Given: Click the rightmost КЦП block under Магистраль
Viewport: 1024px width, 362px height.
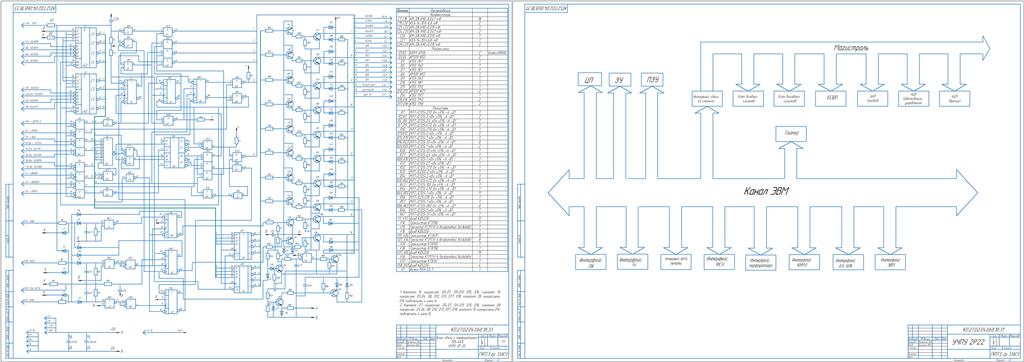Looking at the screenshot, I should (x=954, y=99).
